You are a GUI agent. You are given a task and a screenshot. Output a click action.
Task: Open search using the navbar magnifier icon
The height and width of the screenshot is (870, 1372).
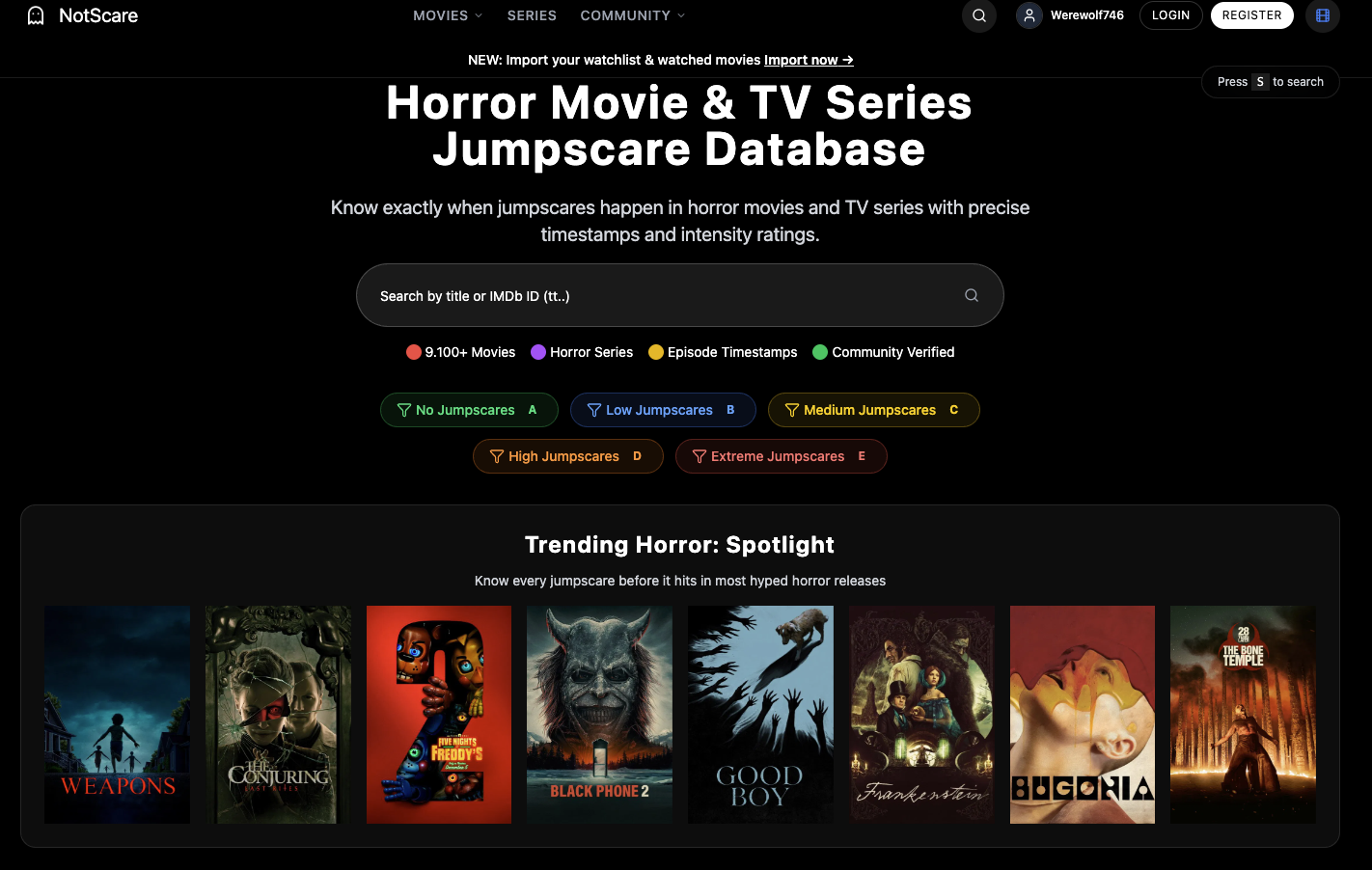tap(978, 16)
